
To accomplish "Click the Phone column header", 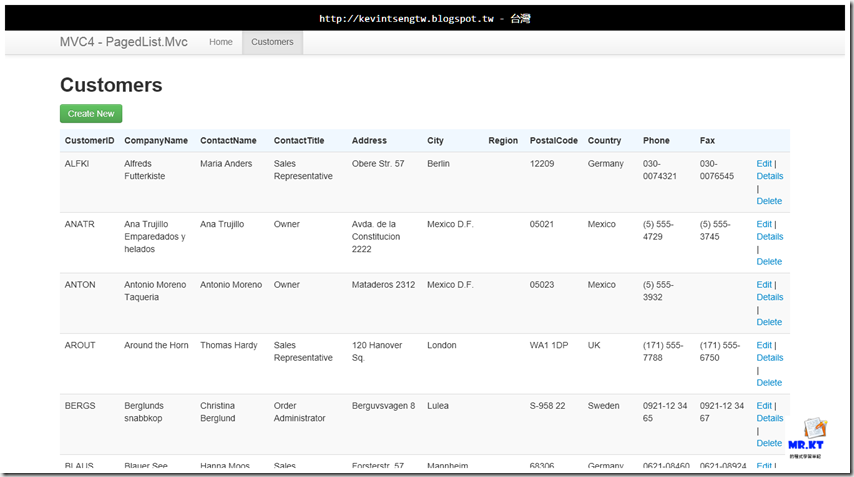I will click(656, 140).
